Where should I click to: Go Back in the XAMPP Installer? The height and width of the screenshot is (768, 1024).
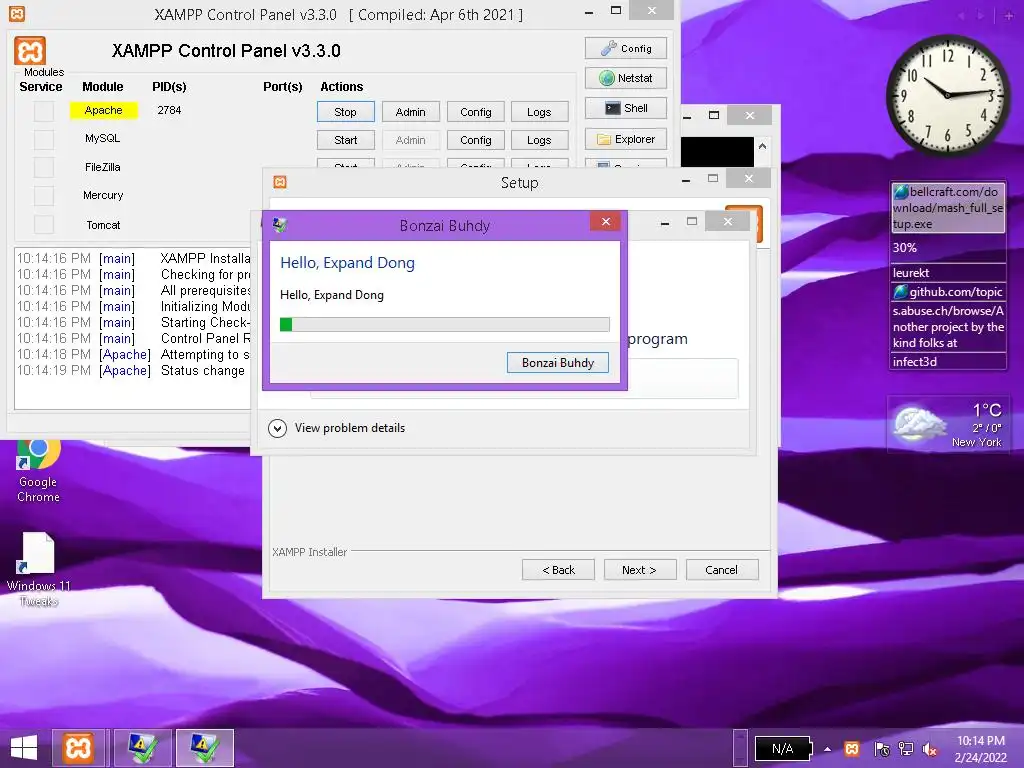click(x=558, y=570)
